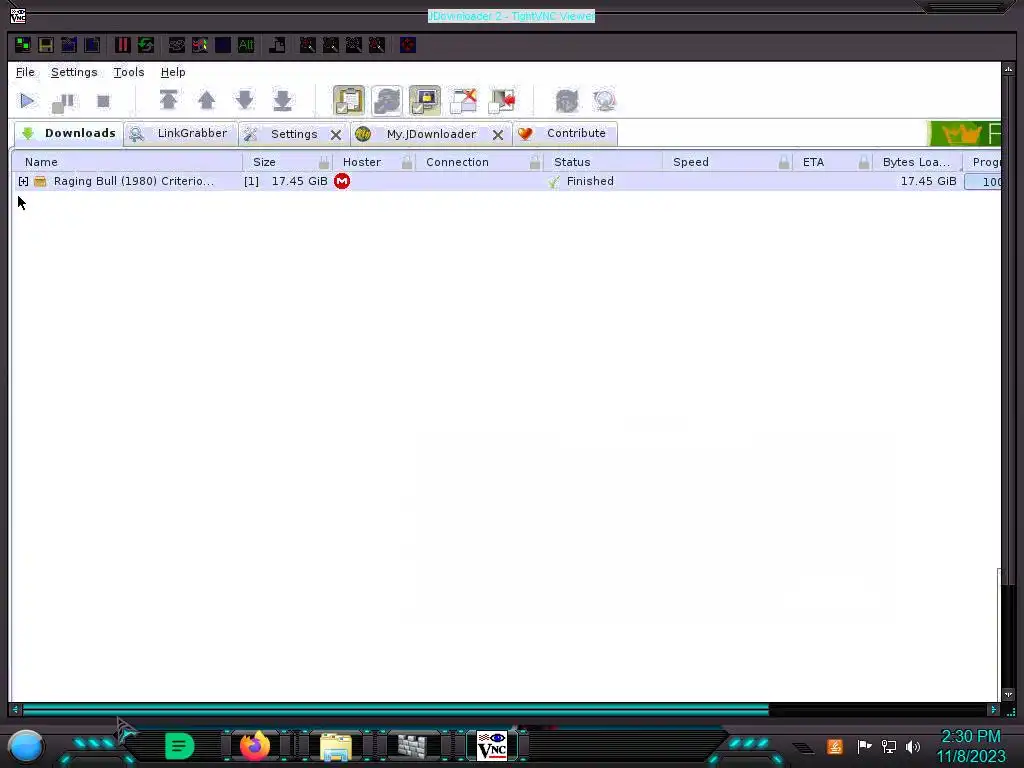Open the Contribute tab

(x=566, y=133)
